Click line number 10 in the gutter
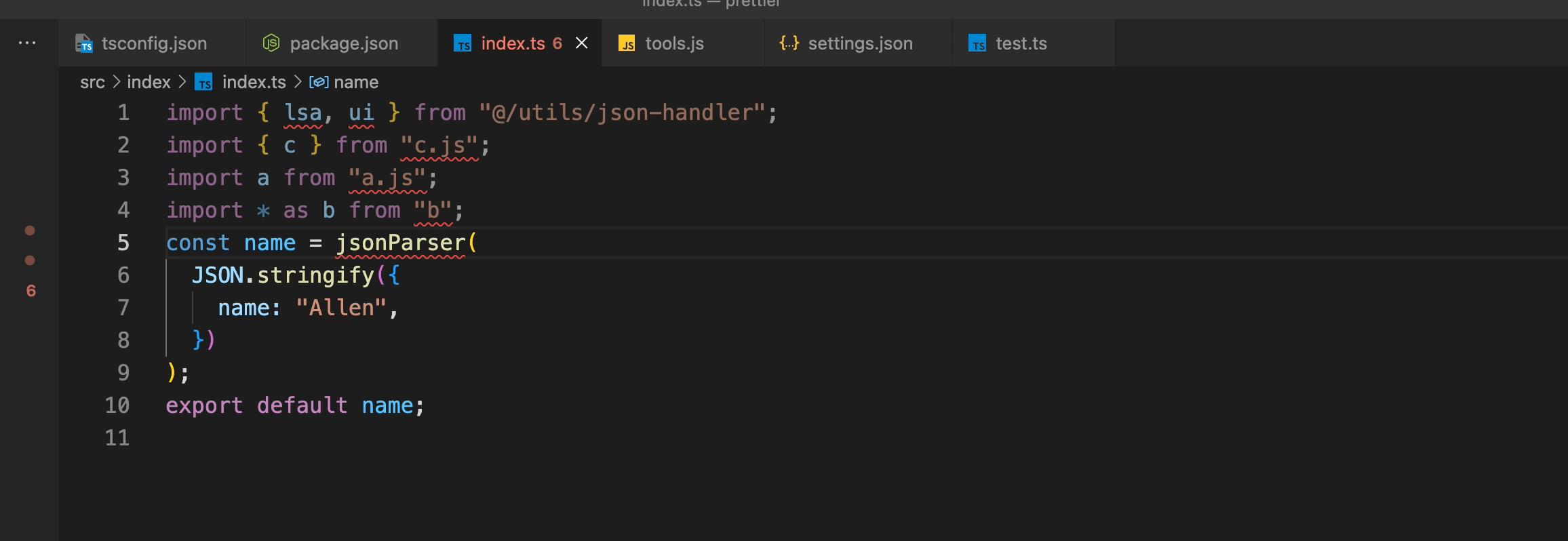The image size is (1568, 541). [117, 405]
